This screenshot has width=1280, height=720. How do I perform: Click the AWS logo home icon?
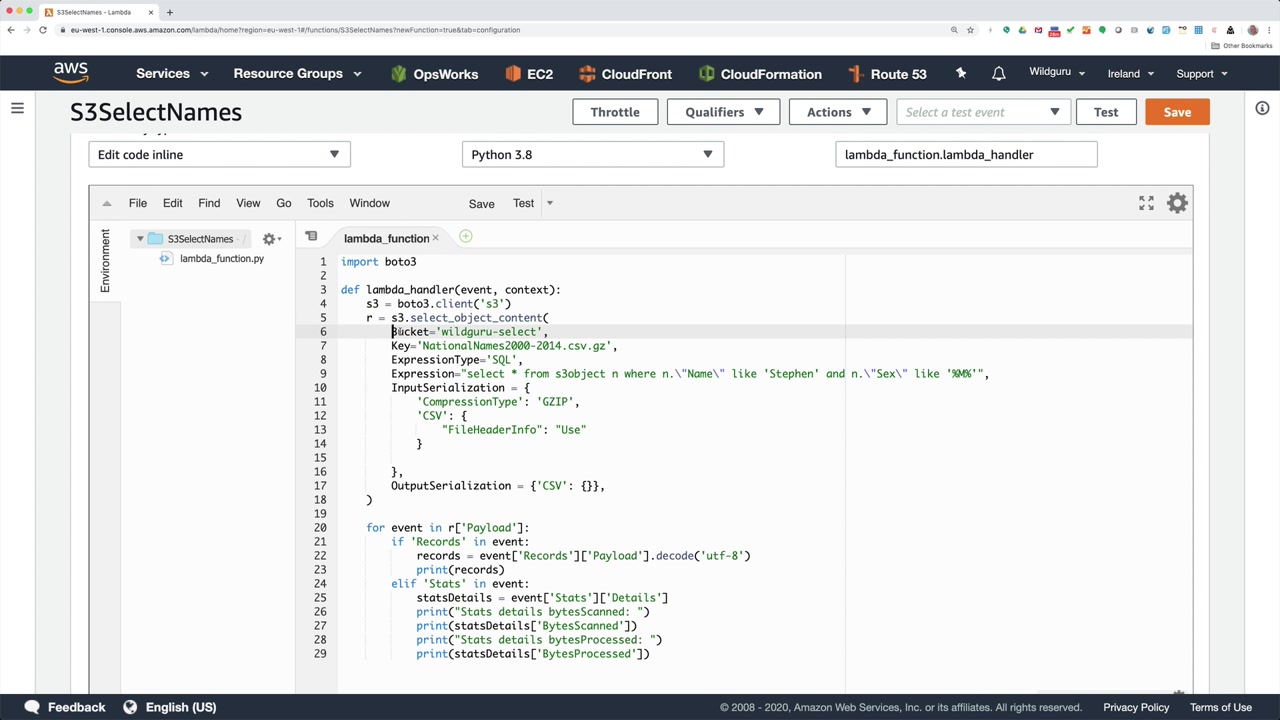[71, 73]
